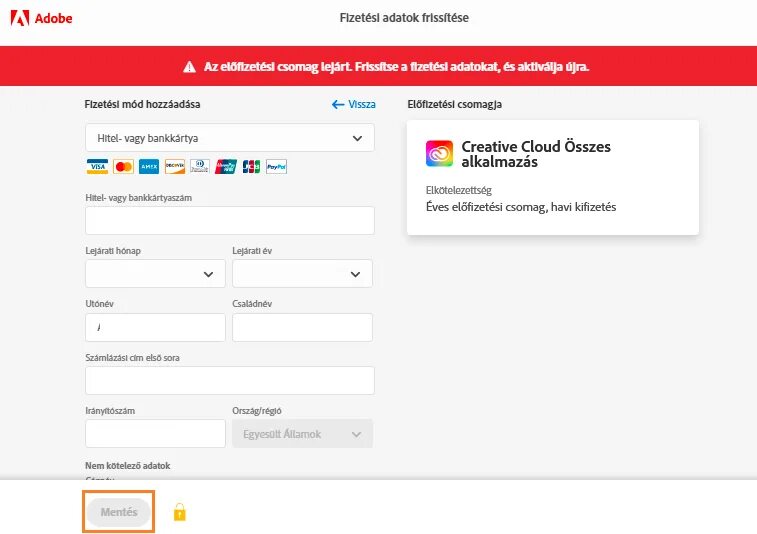The width and height of the screenshot is (757, 534).
Task: Open the Ország/régió Egyesült Államok dropdown
Action: [x=302, y=434]
